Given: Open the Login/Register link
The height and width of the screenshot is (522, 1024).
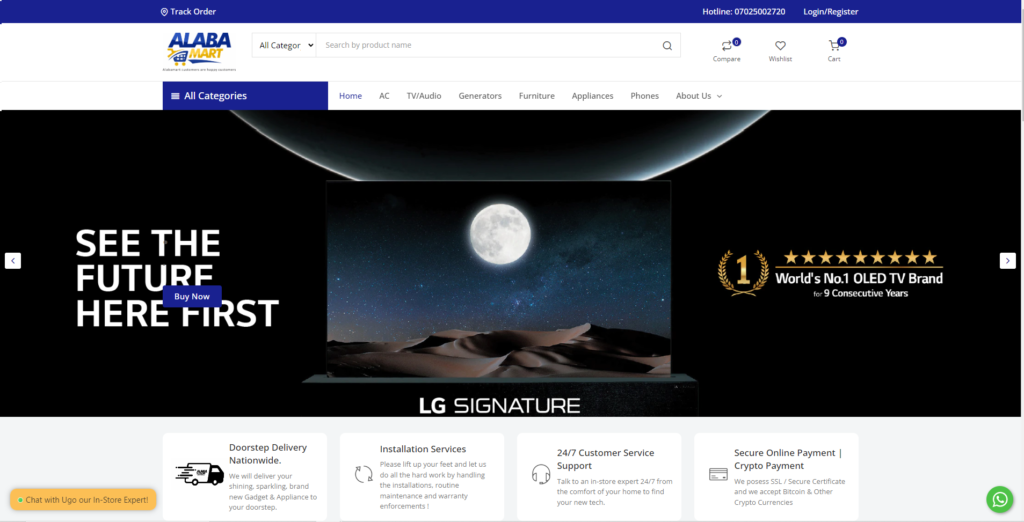Looking at the screenshot, I should 831,12.
